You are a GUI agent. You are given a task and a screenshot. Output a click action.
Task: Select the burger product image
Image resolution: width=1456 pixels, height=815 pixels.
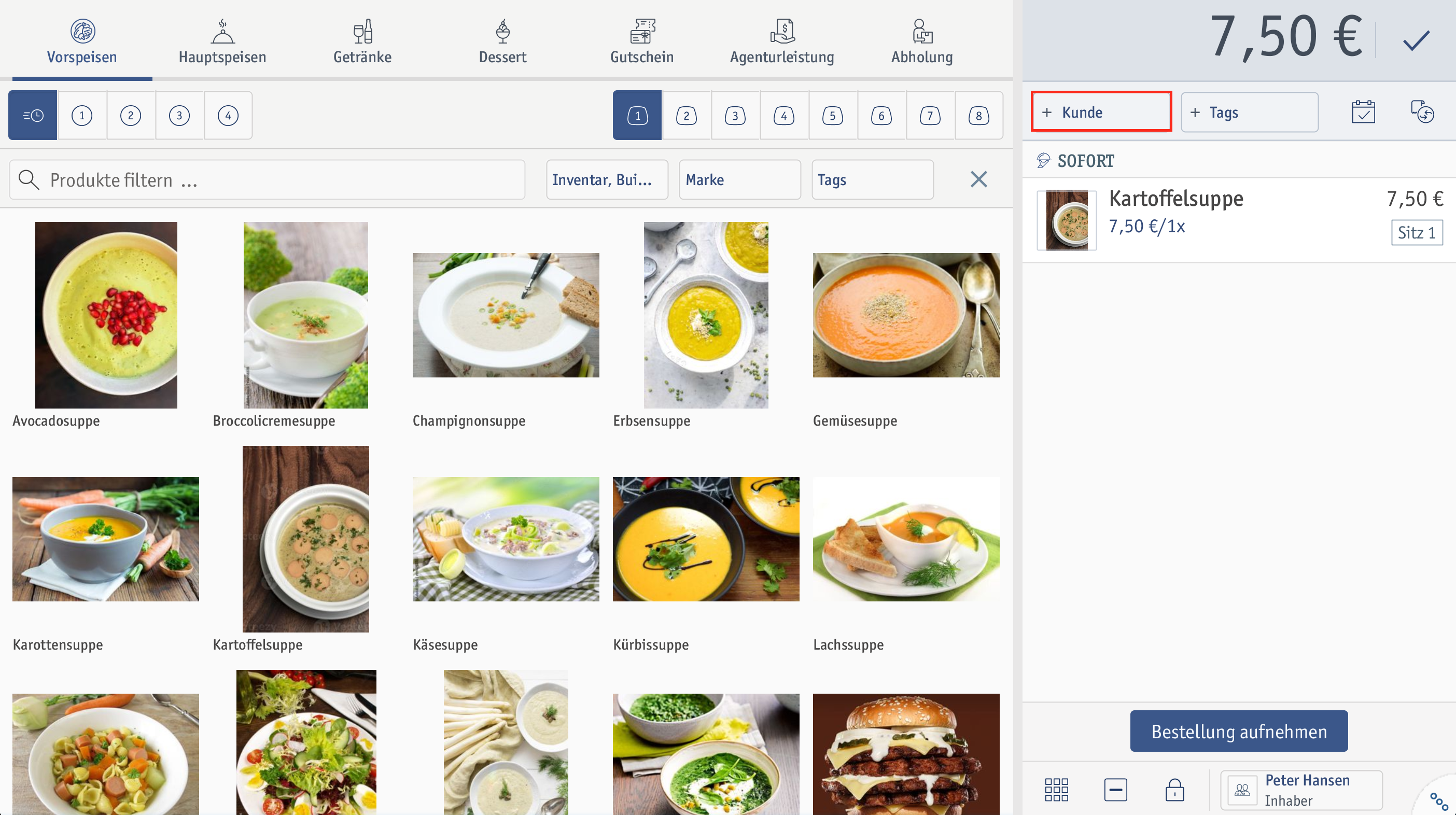pyautogui.click(x=906, y=754)
